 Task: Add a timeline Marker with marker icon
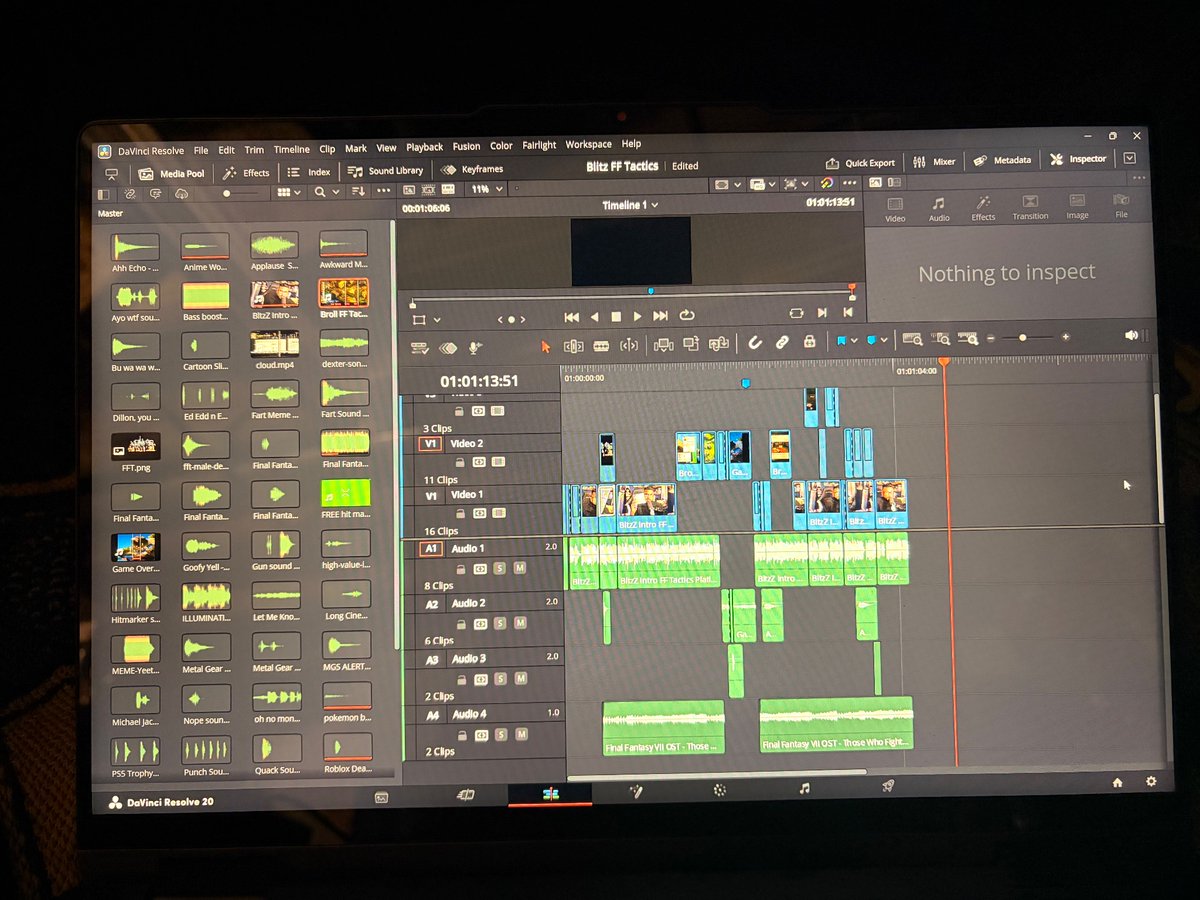coord(871,340)
